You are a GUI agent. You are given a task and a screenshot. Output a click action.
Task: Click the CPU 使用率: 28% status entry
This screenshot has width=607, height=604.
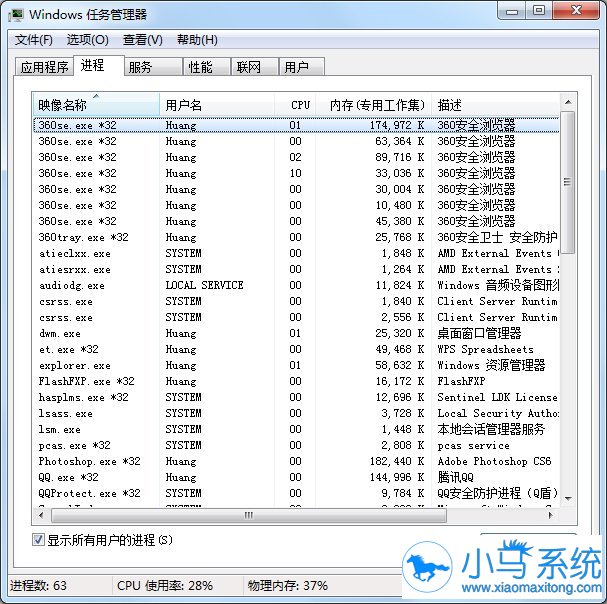coord(165,585)
